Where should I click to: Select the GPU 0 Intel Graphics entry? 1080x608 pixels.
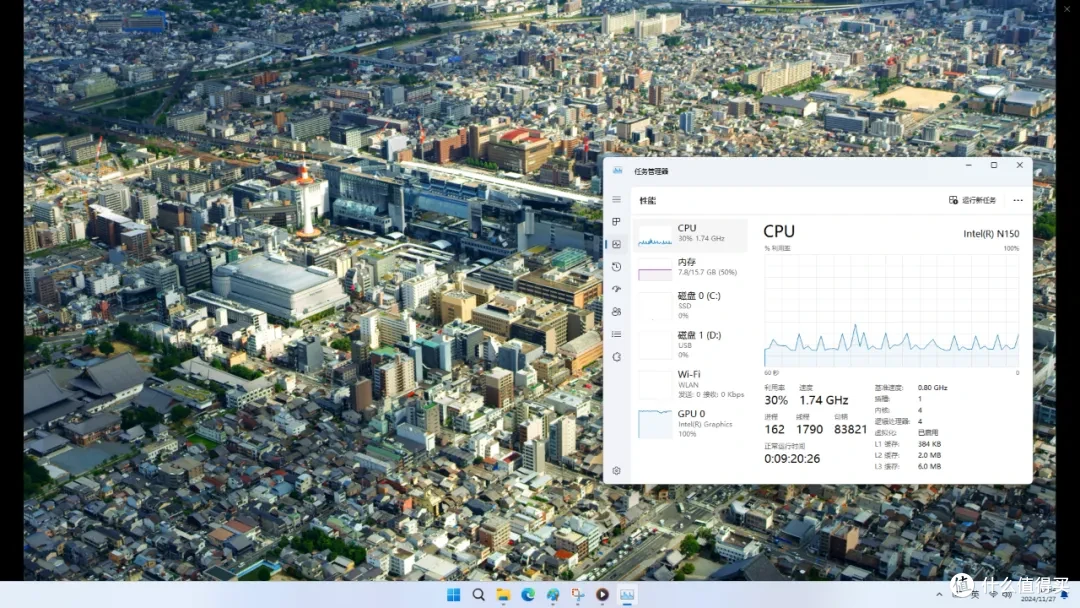pos(690,423)
